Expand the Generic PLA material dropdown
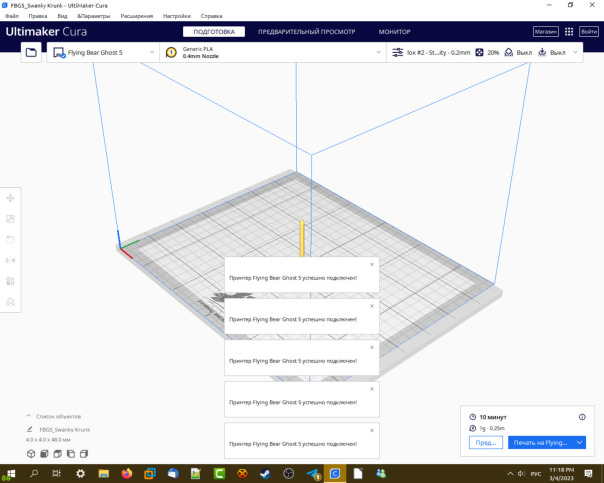 [x=379, y=52]
